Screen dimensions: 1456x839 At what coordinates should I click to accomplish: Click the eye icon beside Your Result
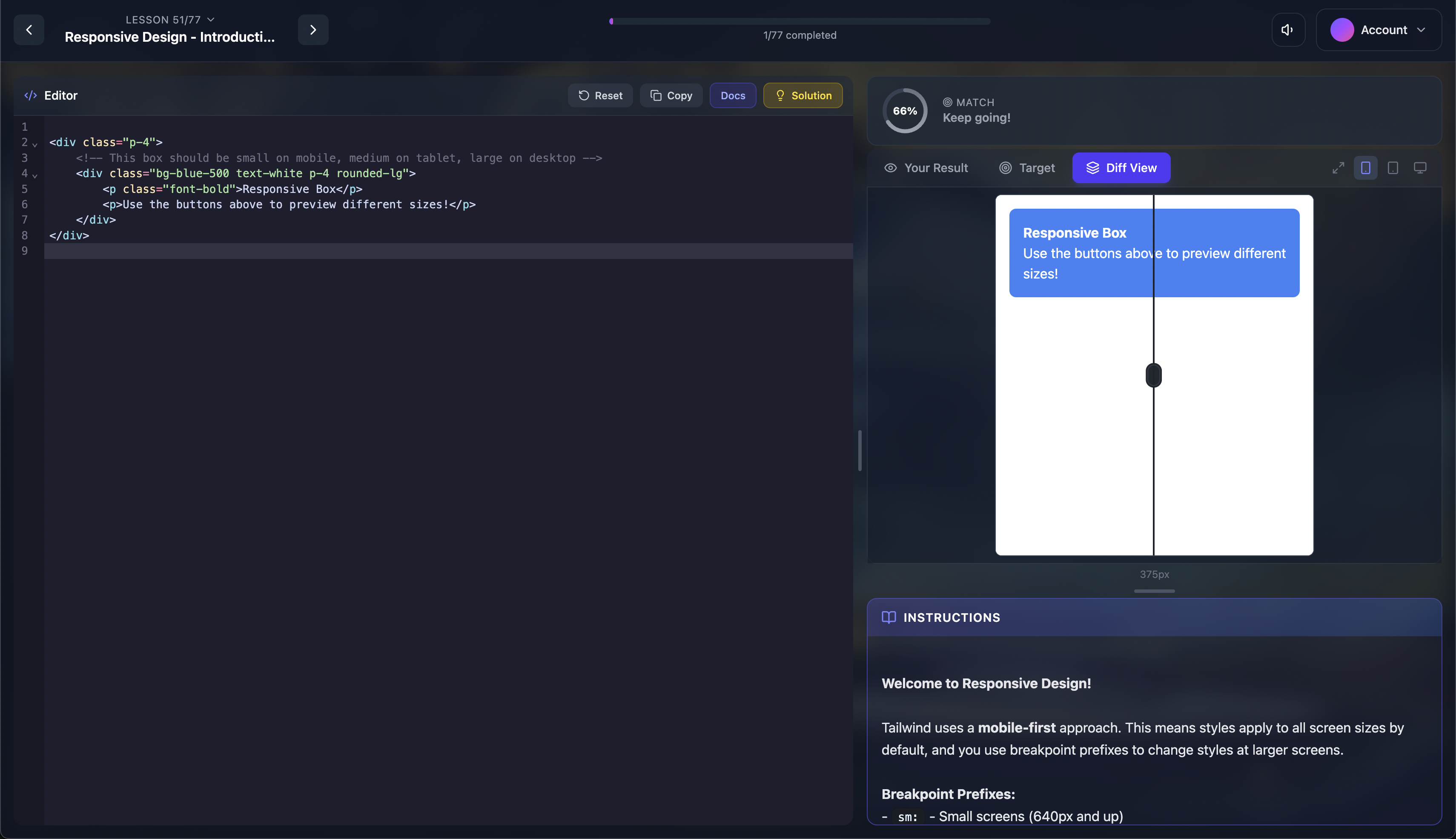coord(890,168)
